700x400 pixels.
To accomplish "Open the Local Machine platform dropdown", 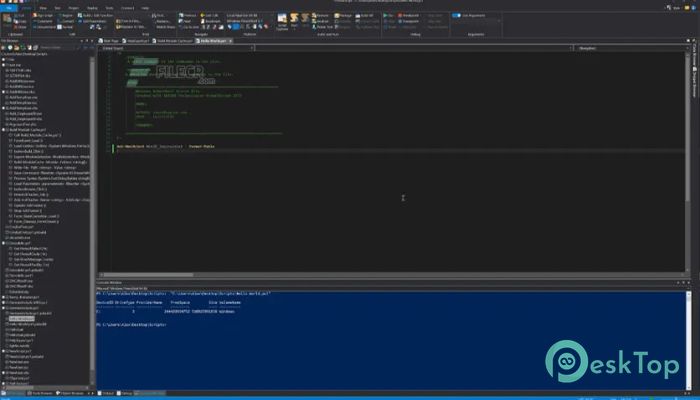I will click(x=244, y=16).
